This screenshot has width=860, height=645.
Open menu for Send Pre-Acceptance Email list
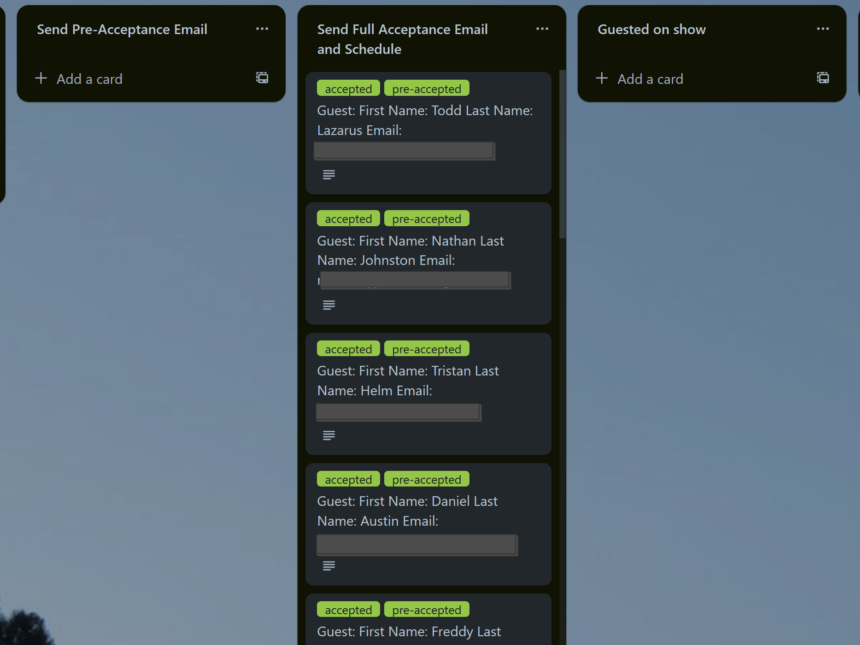[x=262, y=29]
